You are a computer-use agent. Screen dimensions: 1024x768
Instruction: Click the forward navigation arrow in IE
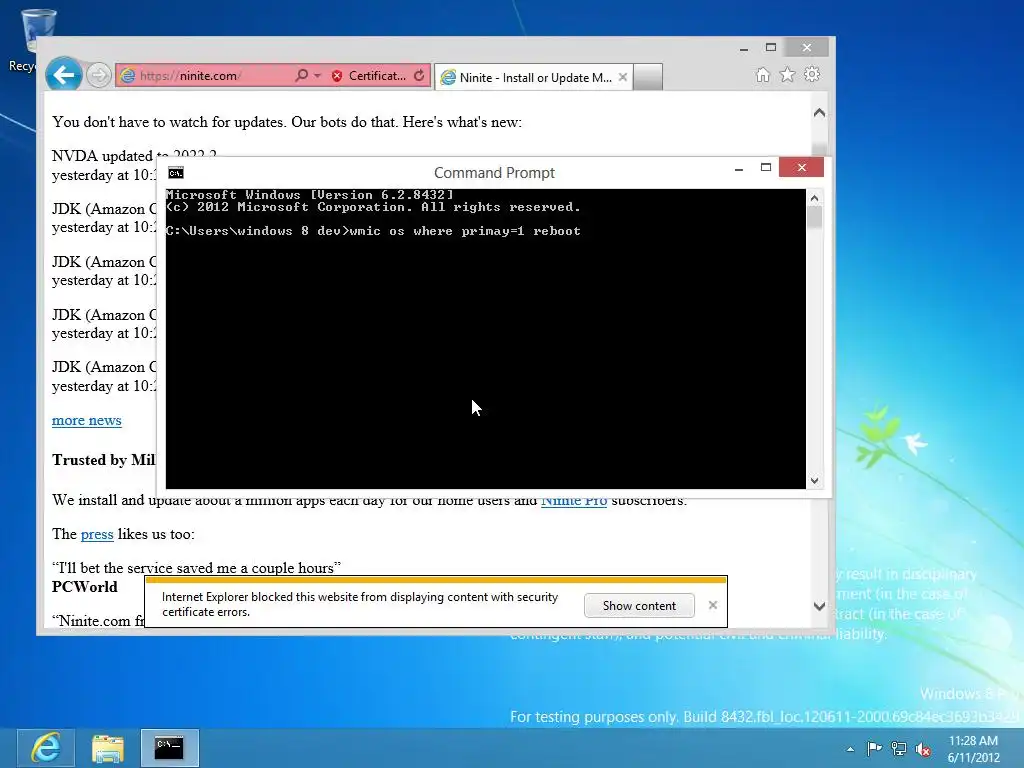point(99,76)
